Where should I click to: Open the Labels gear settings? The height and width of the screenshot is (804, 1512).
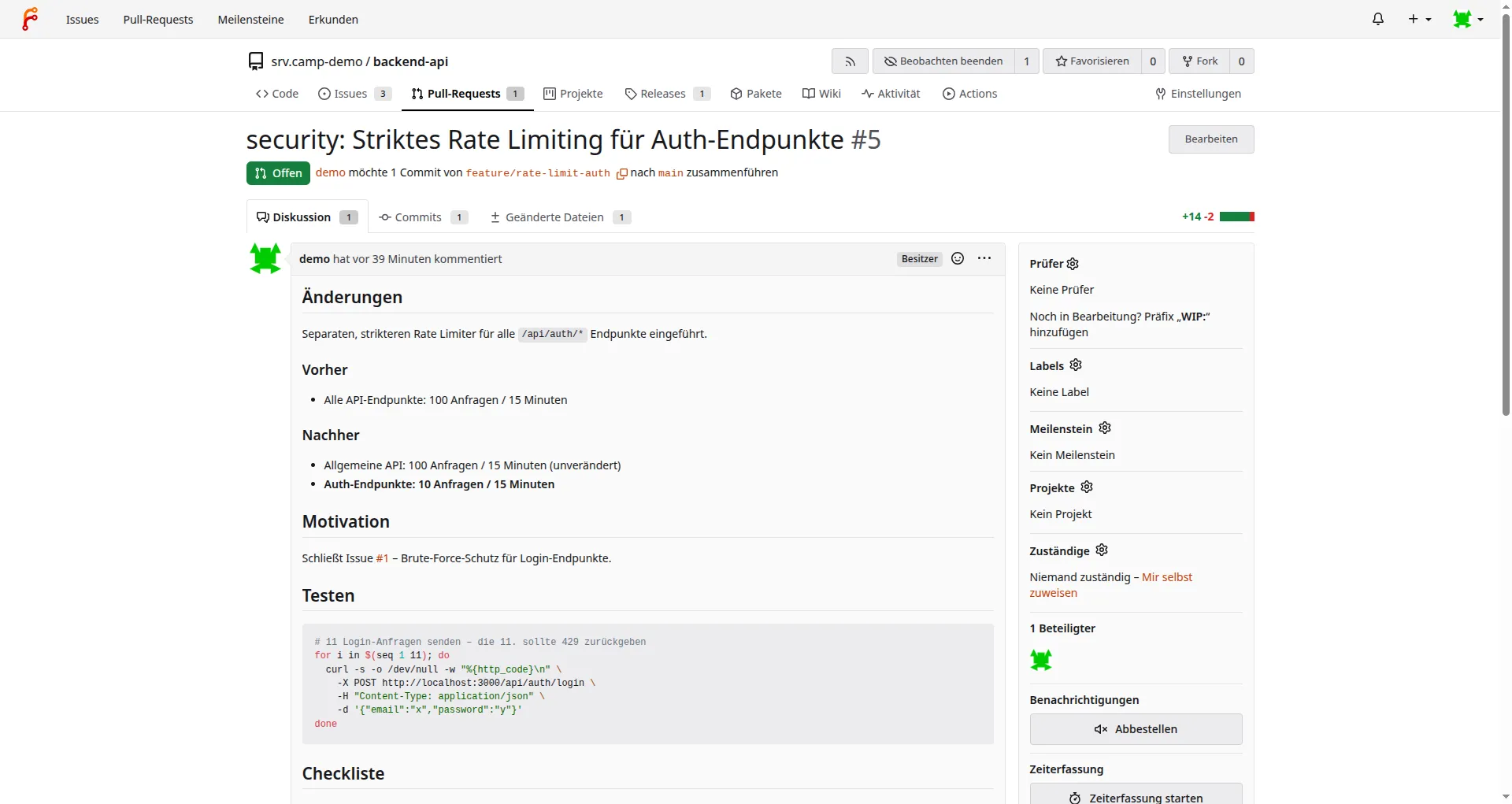tap(1076, 365)
